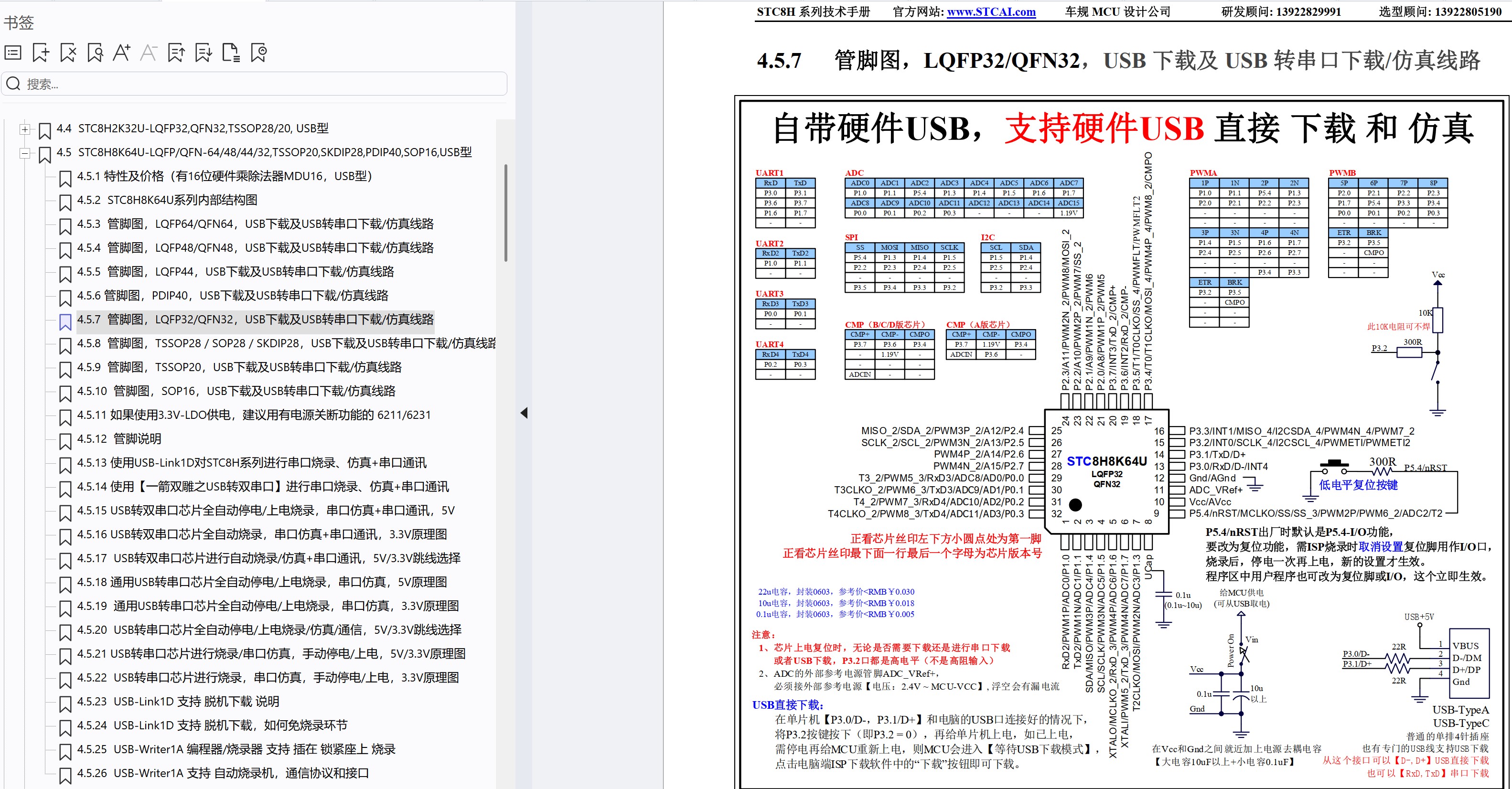
Task: Open the bookmark list view icon
Action: [x=13, y=53]
